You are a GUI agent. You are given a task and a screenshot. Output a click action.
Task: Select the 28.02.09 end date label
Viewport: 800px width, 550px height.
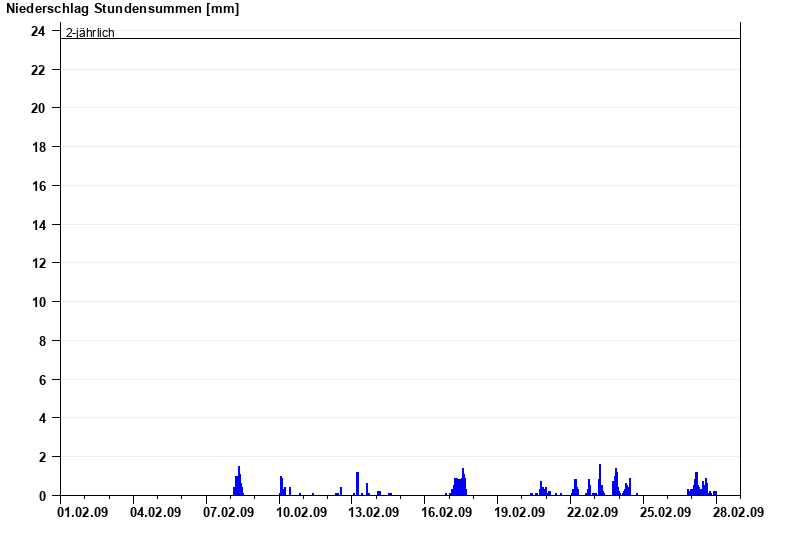click(x=738, y=512)
